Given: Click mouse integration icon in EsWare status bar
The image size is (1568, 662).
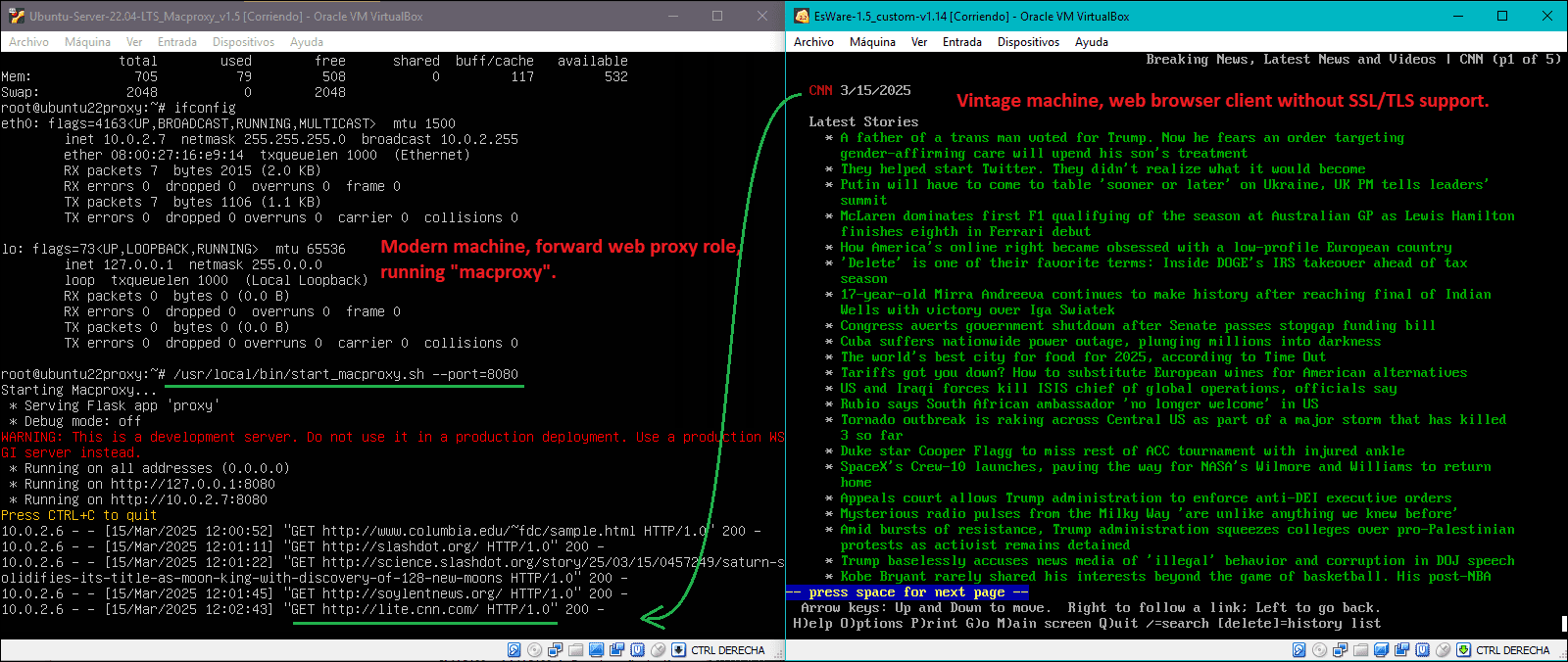Looking at the screenshot, I should 1443,649.
